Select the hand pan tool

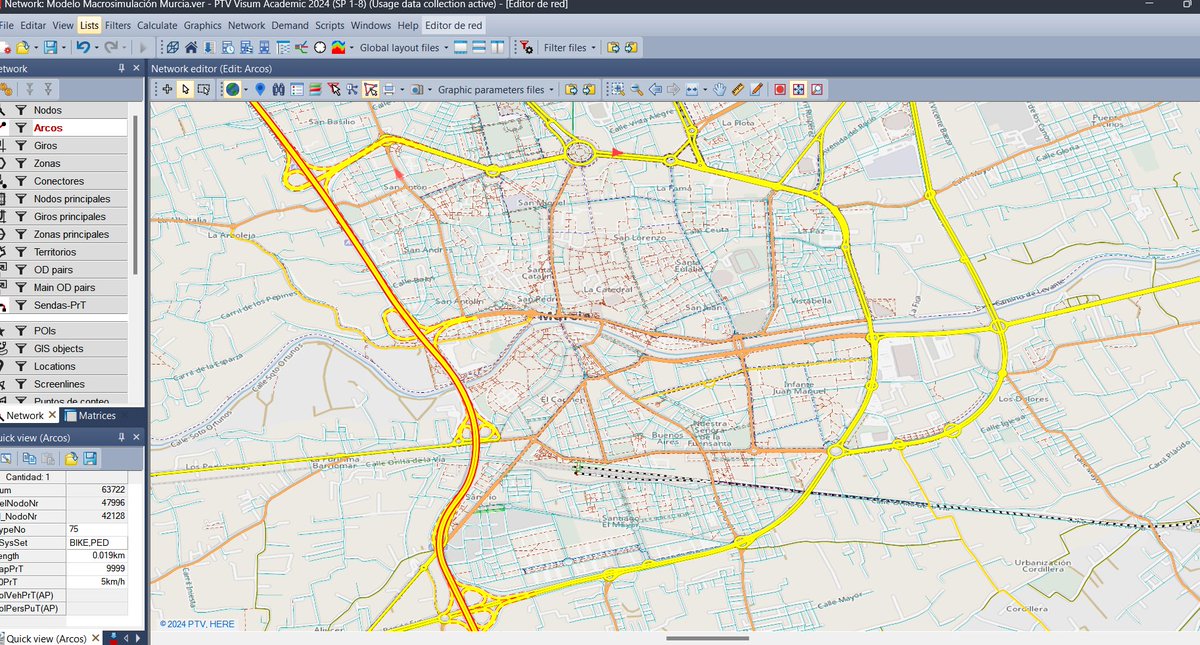719,89
